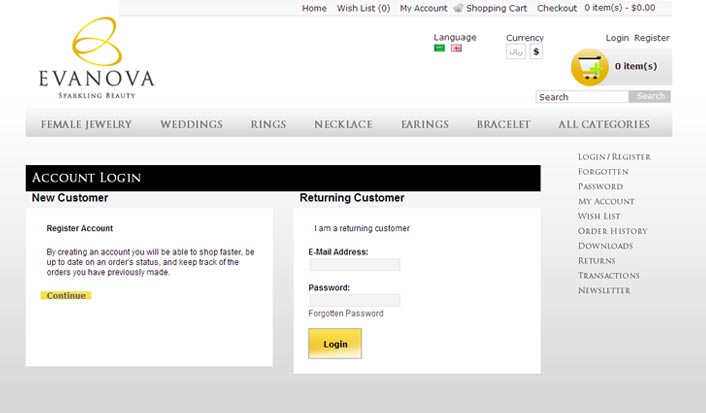Focus the Password field

(x=355, y=300)
